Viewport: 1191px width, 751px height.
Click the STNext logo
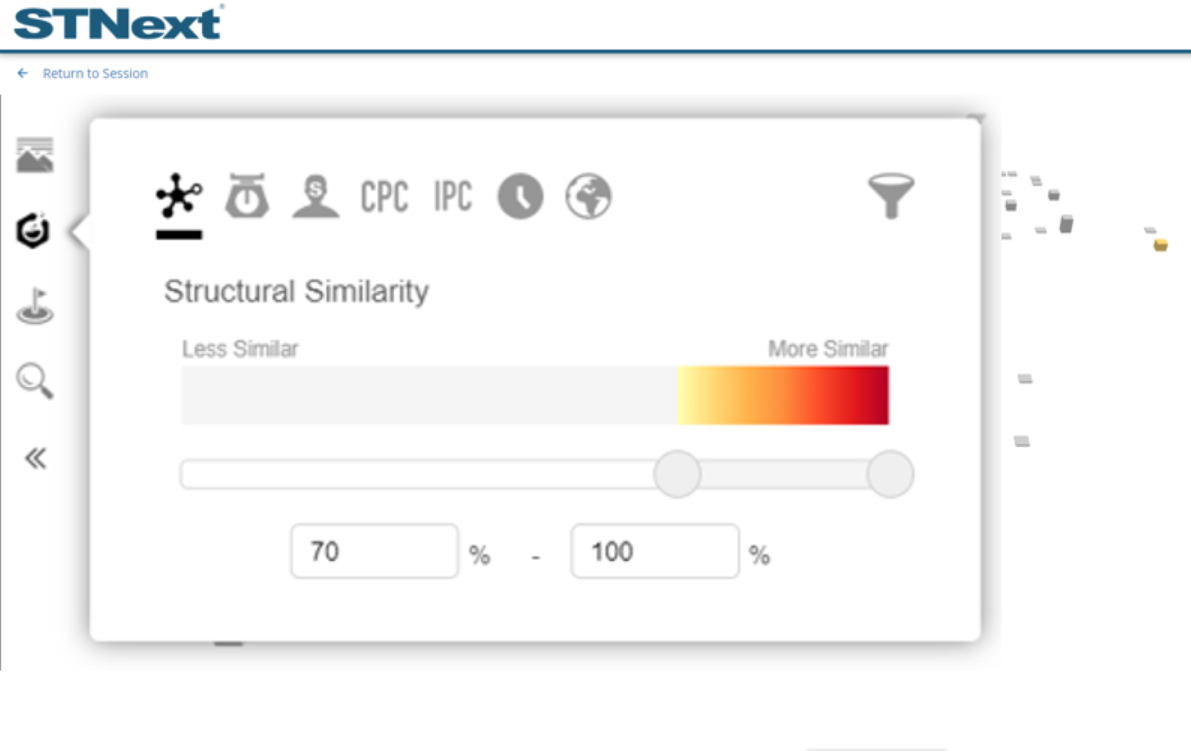point(118,22)
